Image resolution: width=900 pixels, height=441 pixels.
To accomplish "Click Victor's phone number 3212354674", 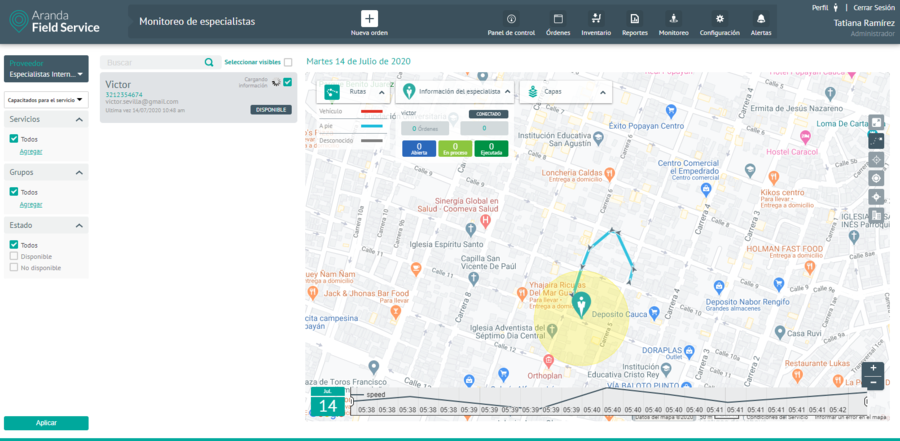I will 124,94.
